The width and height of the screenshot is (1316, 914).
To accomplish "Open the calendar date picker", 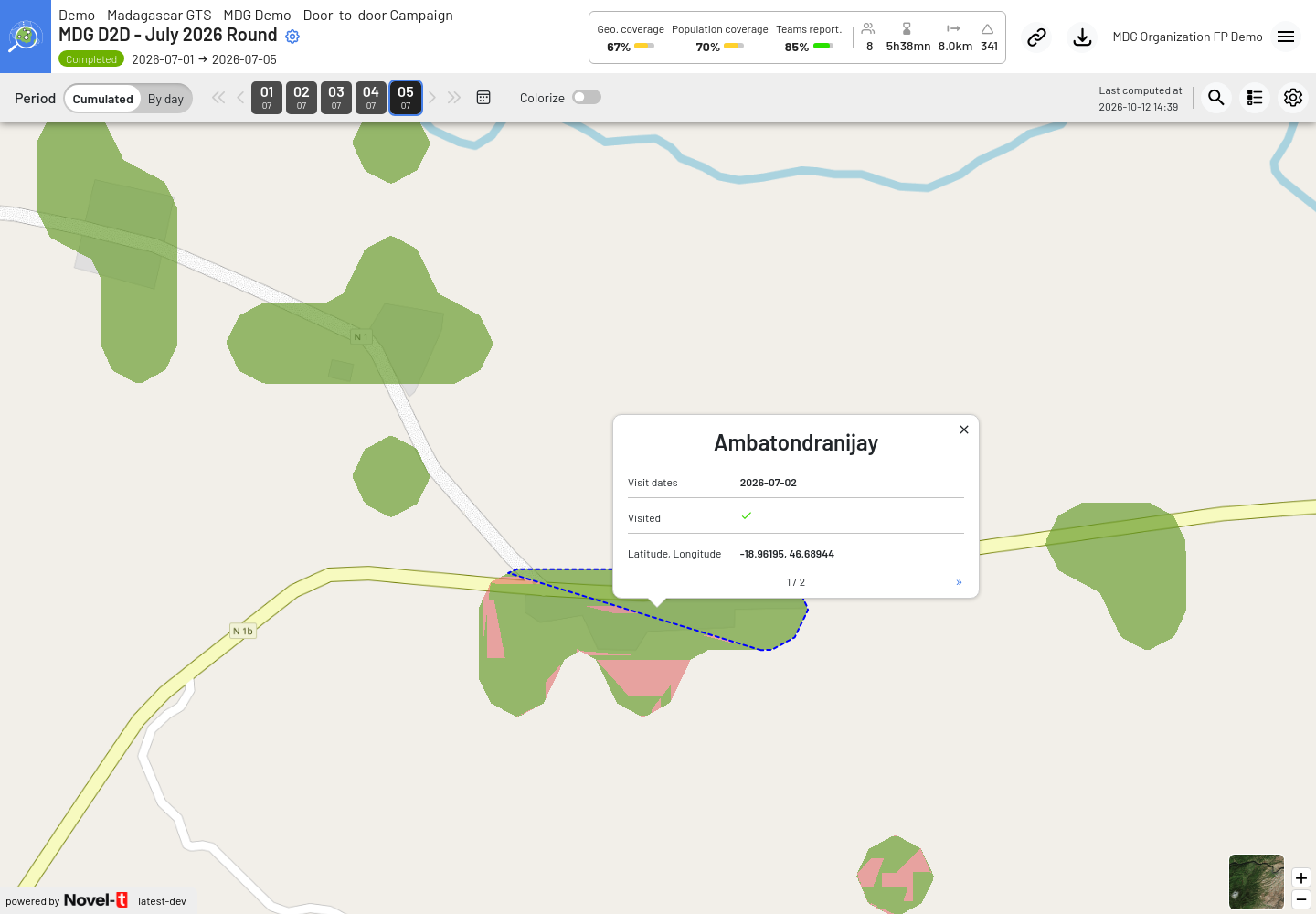I will click(483, 98).
